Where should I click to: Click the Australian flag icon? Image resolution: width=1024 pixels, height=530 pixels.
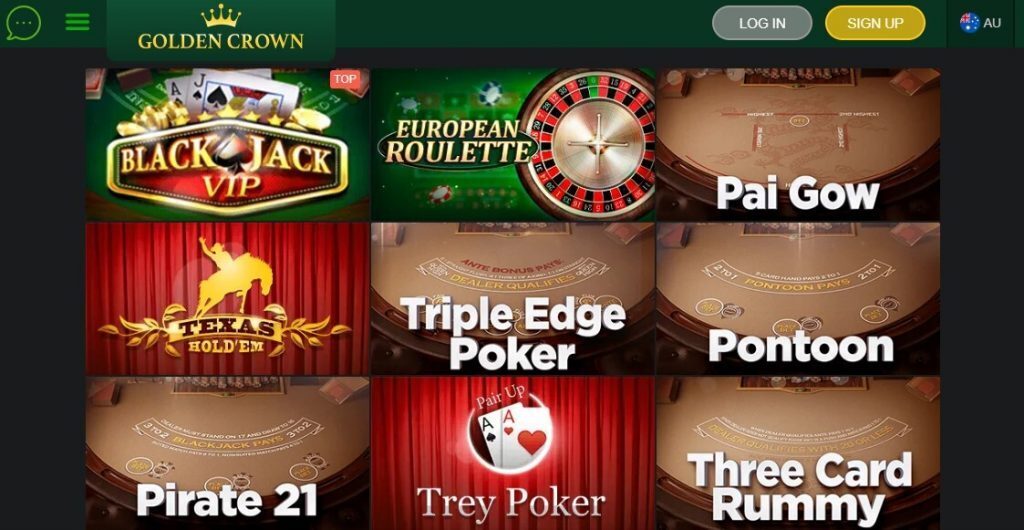pos(970,23)
